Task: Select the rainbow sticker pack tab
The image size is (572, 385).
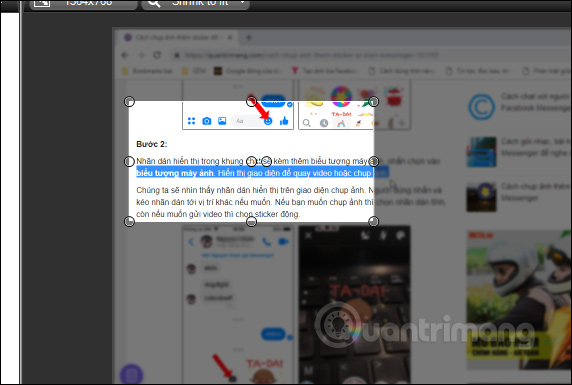Action: (x=341, y=123)
